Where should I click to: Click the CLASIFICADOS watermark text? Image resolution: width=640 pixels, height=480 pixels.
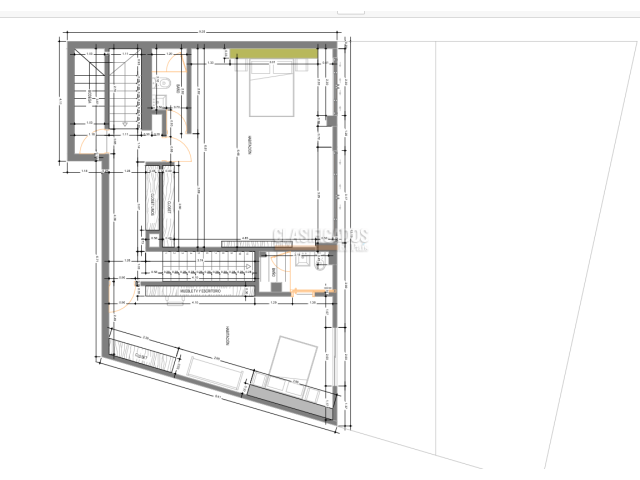pyautogui.click(x=320, y=238)
